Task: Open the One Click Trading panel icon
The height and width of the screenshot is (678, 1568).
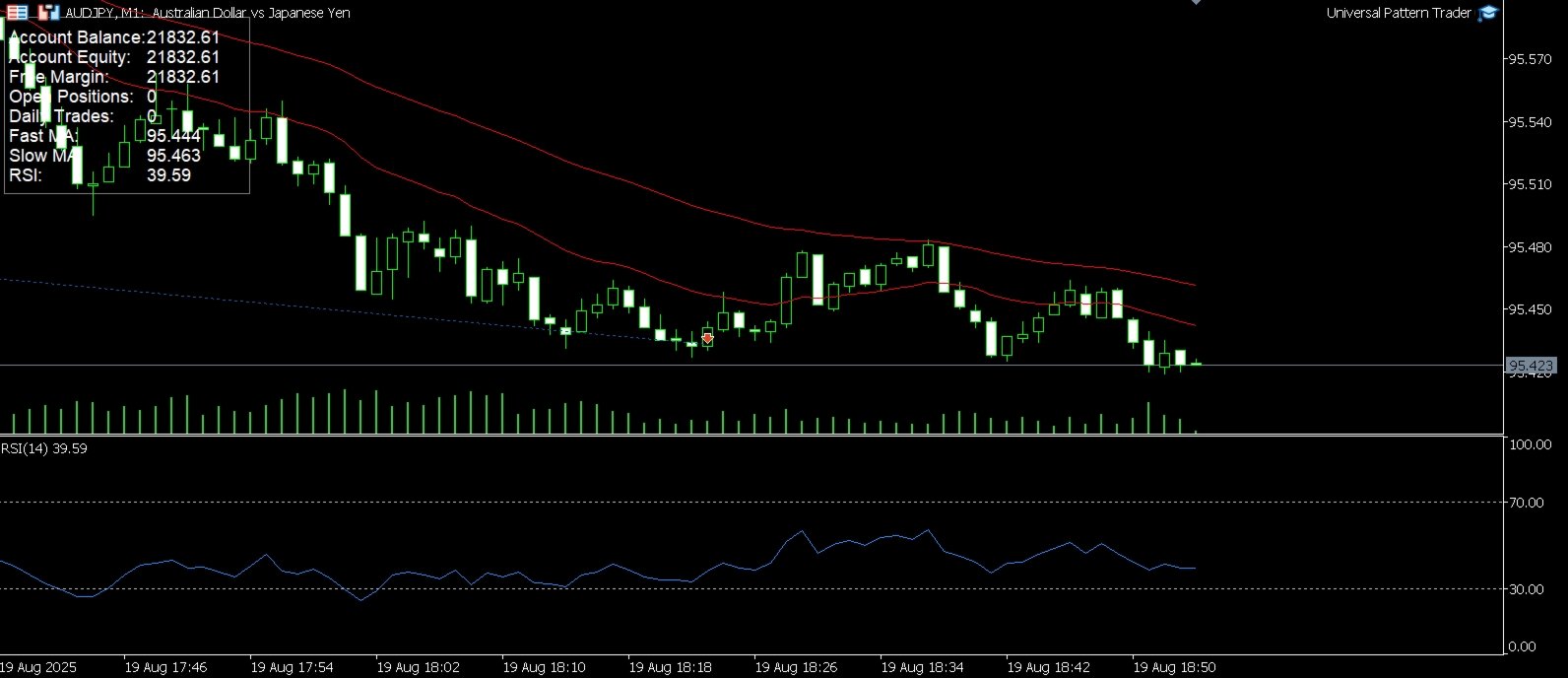Action: point(17,13)
